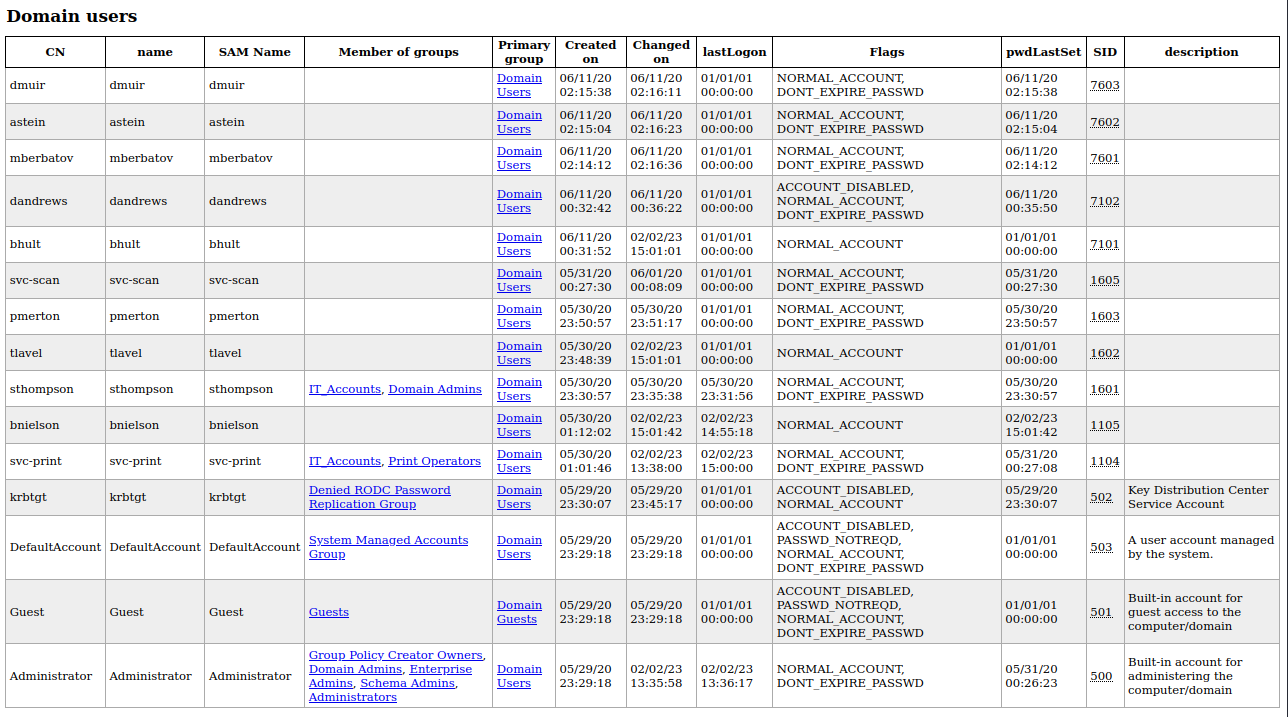Open IT_Accounts group for sthompson
Screen dimensions: 1288x717
(345, 389)
